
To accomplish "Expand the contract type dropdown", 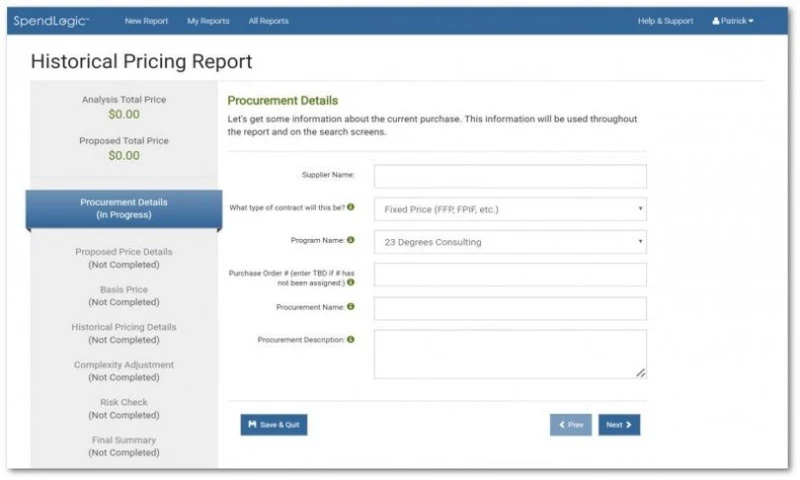I will (x=510, y=209).
